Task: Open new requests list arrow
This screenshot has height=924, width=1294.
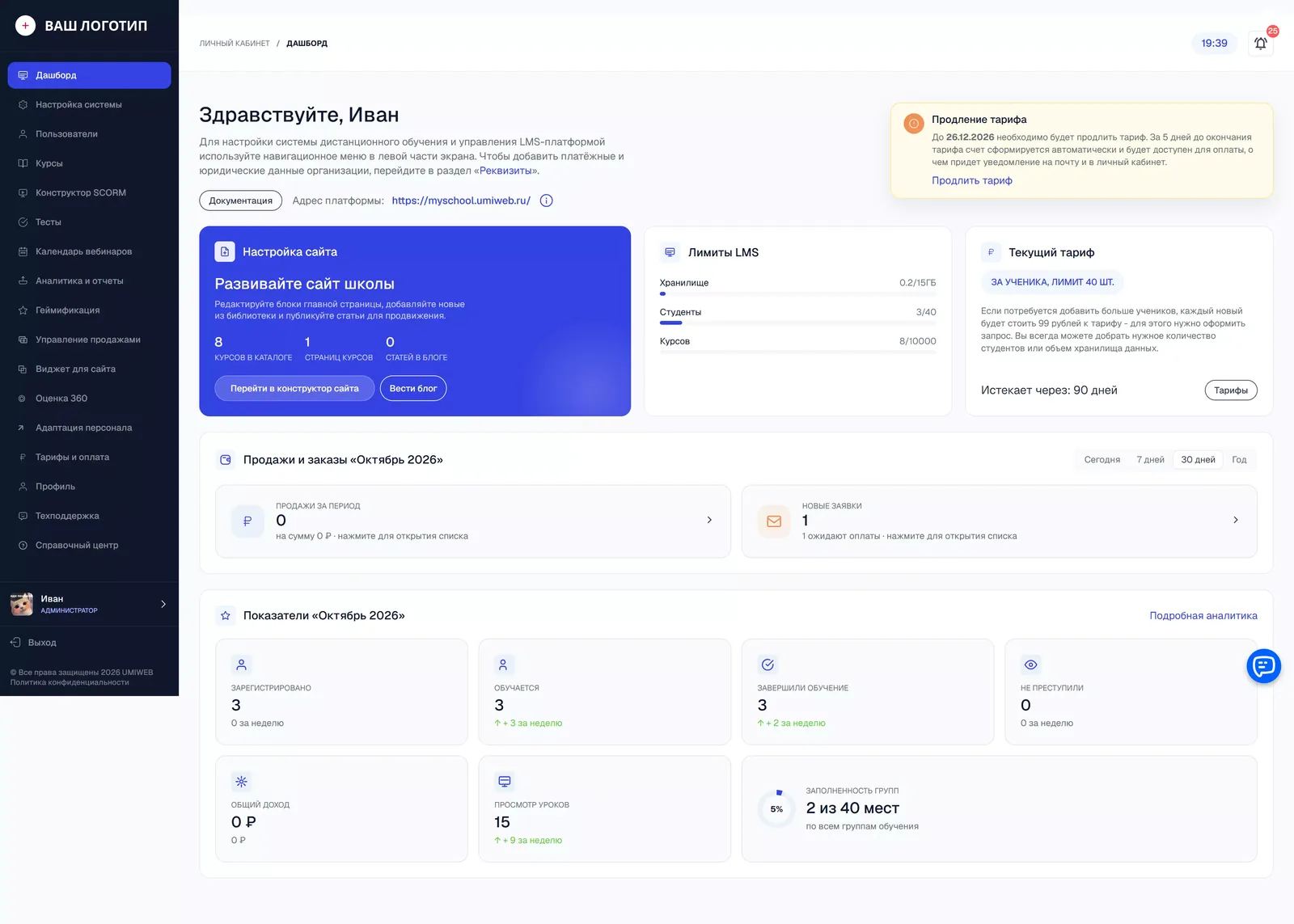Action: pyautogui.click(x=1235, y=520)
